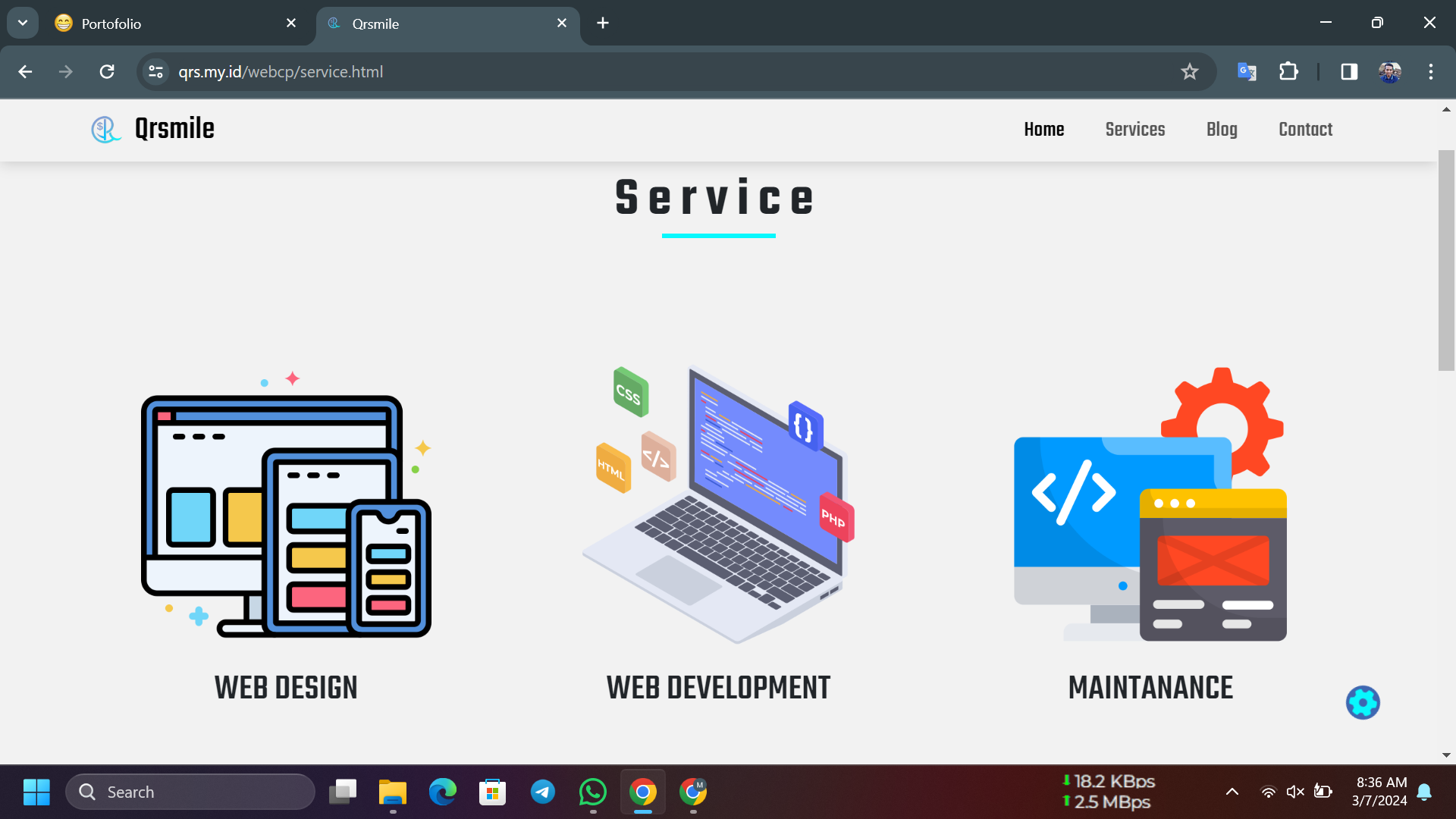Open the Services nav menu item

click(x=1134, y=129)
